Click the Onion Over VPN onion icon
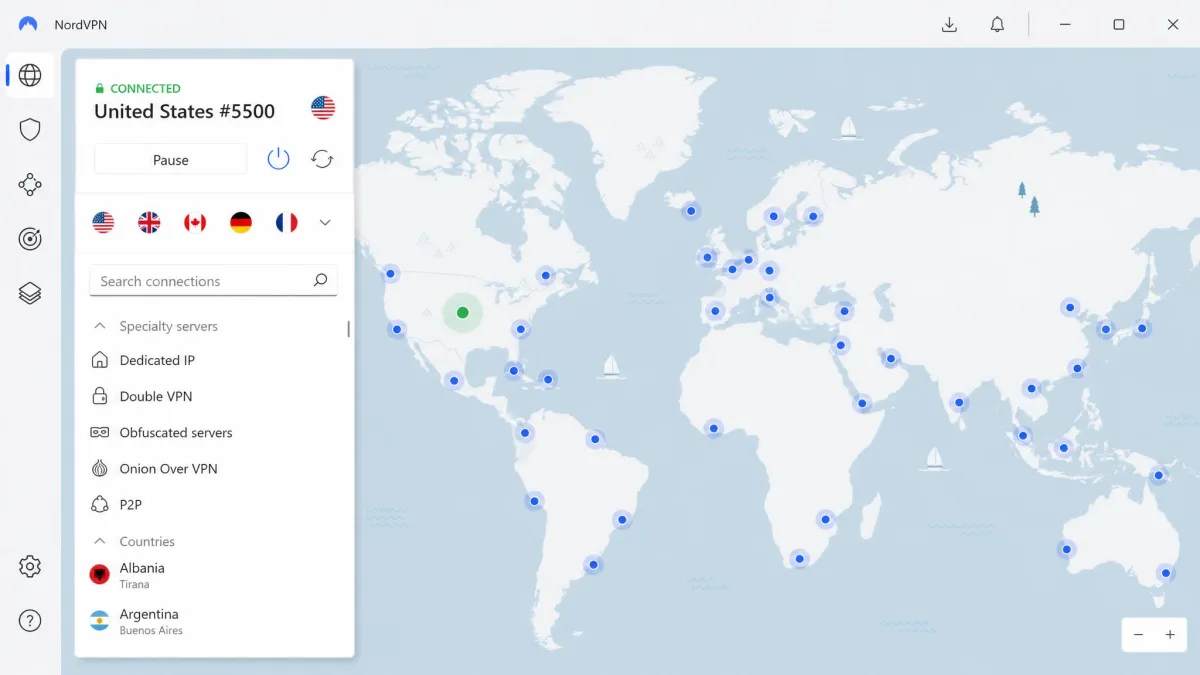Viewport: 1200px width, 675px height. (x=100, y=468)
